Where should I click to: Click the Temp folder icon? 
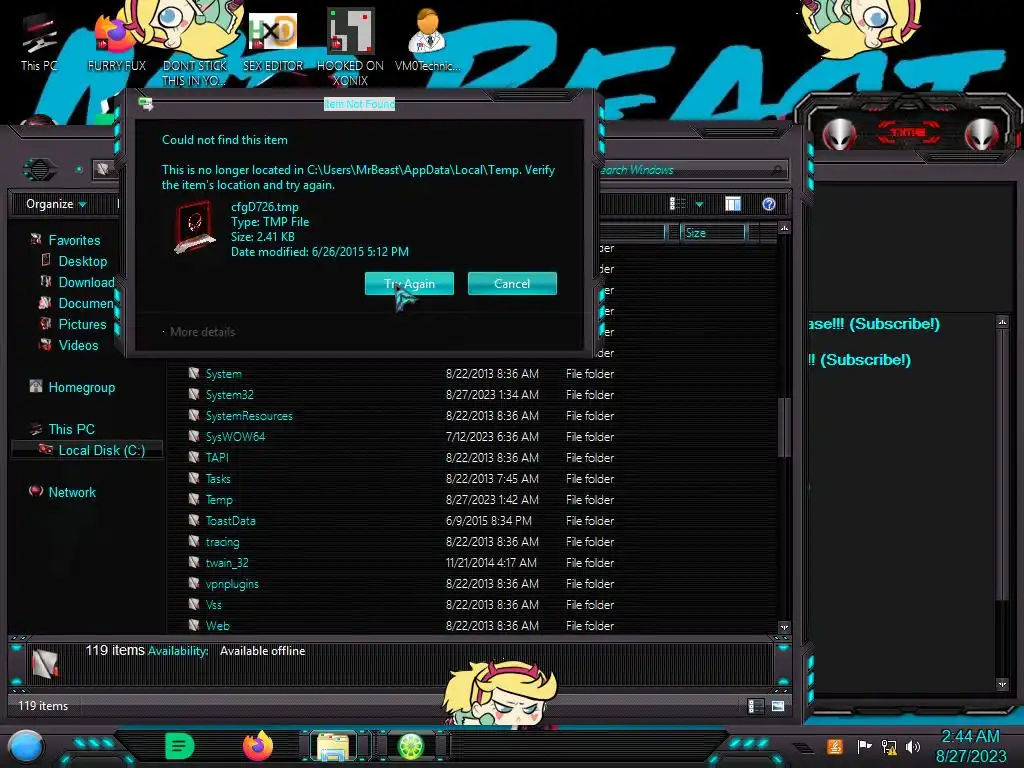click(194, 499)
